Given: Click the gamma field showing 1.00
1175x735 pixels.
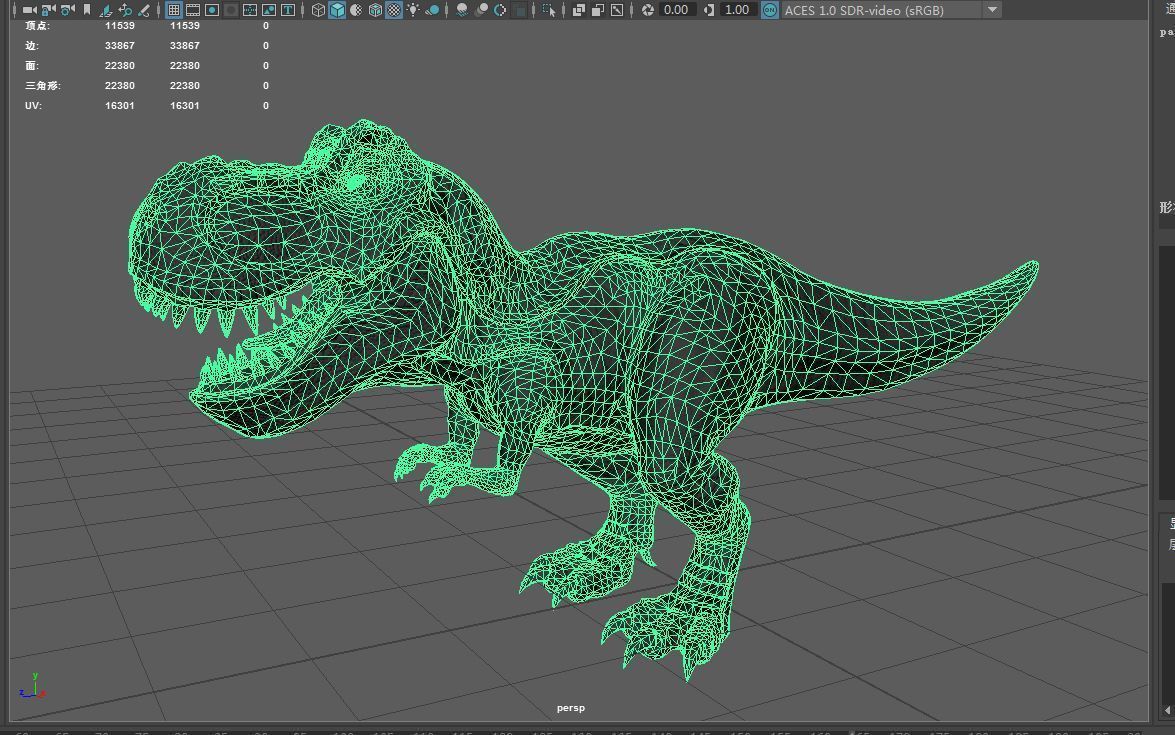Looking at the screenshot, I should pos(737,10).
